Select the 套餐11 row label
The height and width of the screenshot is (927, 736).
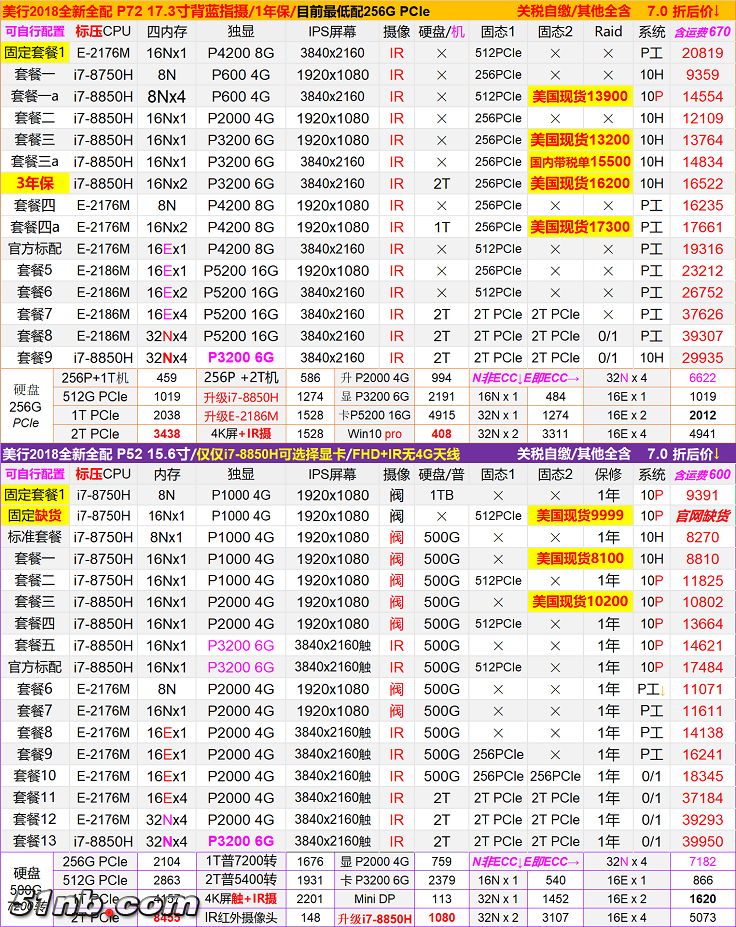tap(35, 798)
